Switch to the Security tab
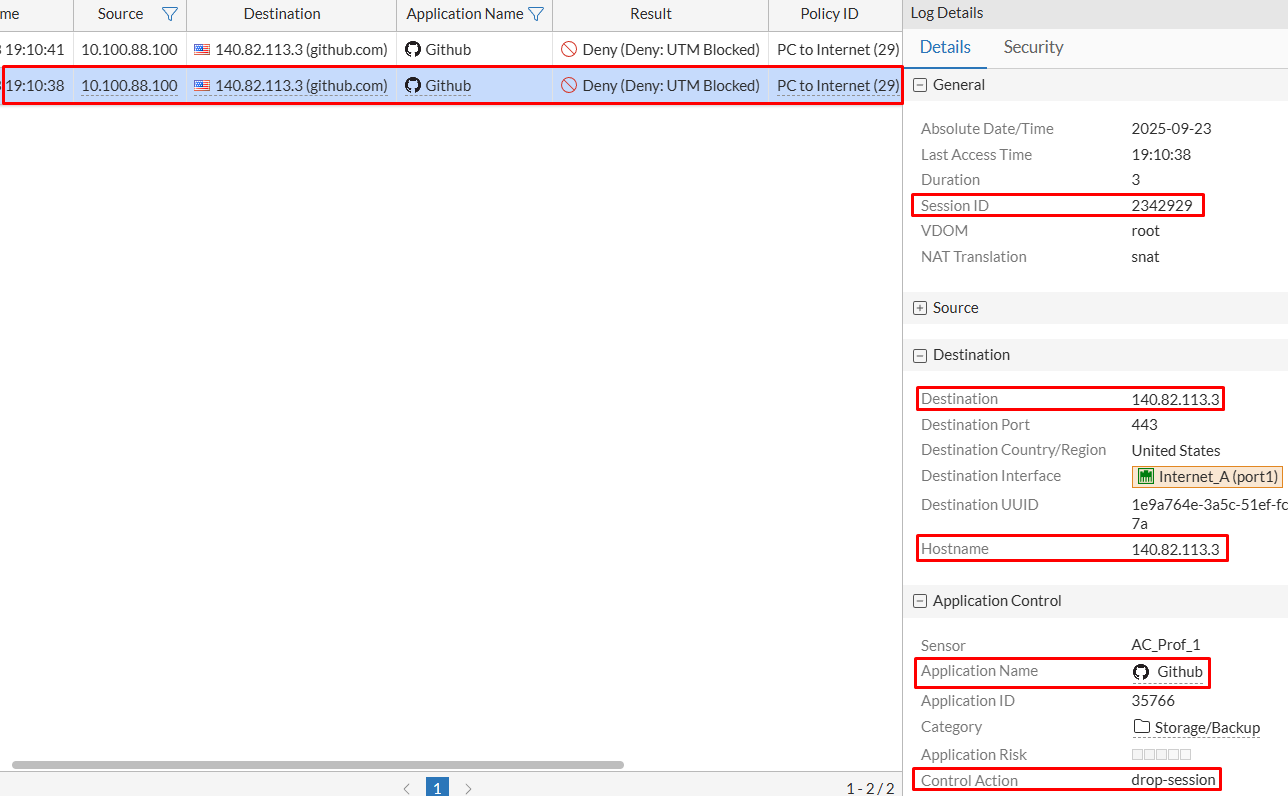Screen dimensions: 1288x796 pyautogui.click(x=1033, y=47)
